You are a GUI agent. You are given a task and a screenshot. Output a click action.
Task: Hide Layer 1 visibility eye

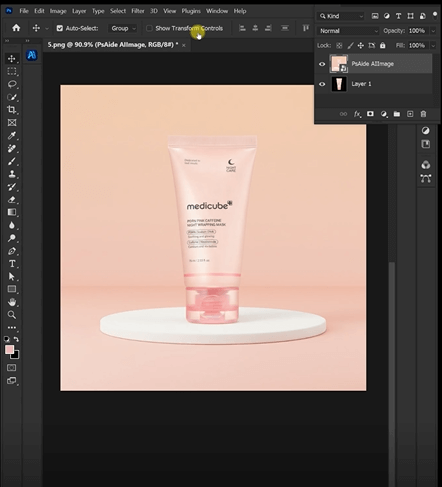(322, 84)
